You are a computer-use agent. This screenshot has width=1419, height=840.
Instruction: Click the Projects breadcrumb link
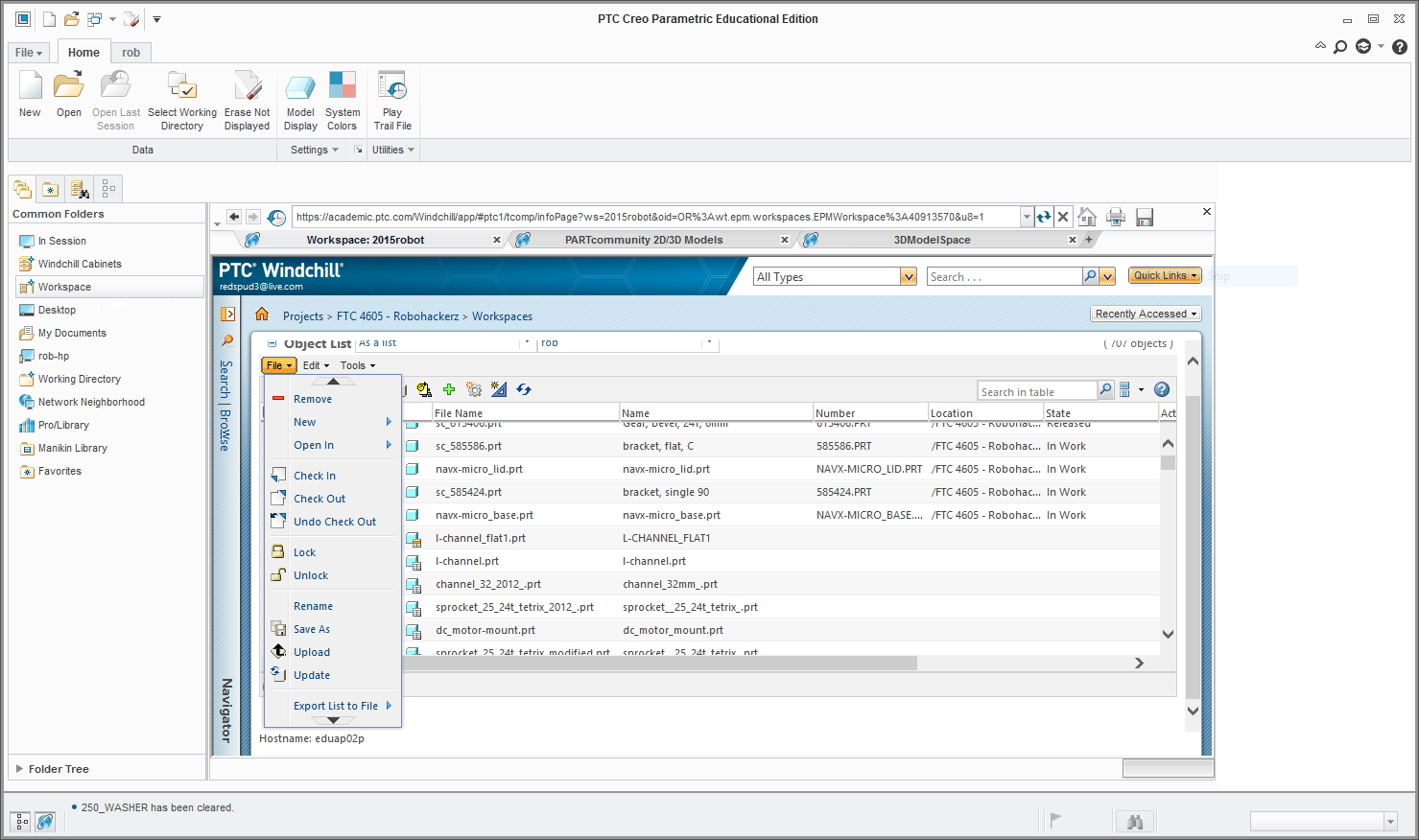click(303, 316)
